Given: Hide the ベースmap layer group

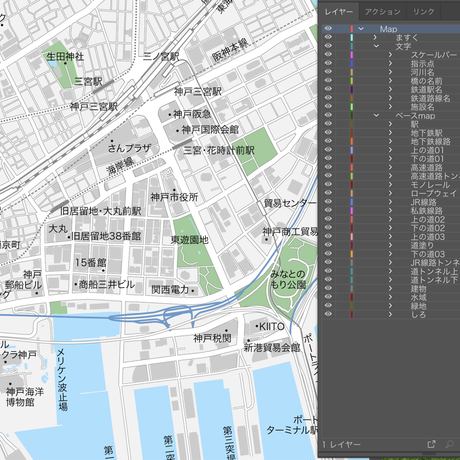Looking at the screenshot, I should [x=328, y=115].
